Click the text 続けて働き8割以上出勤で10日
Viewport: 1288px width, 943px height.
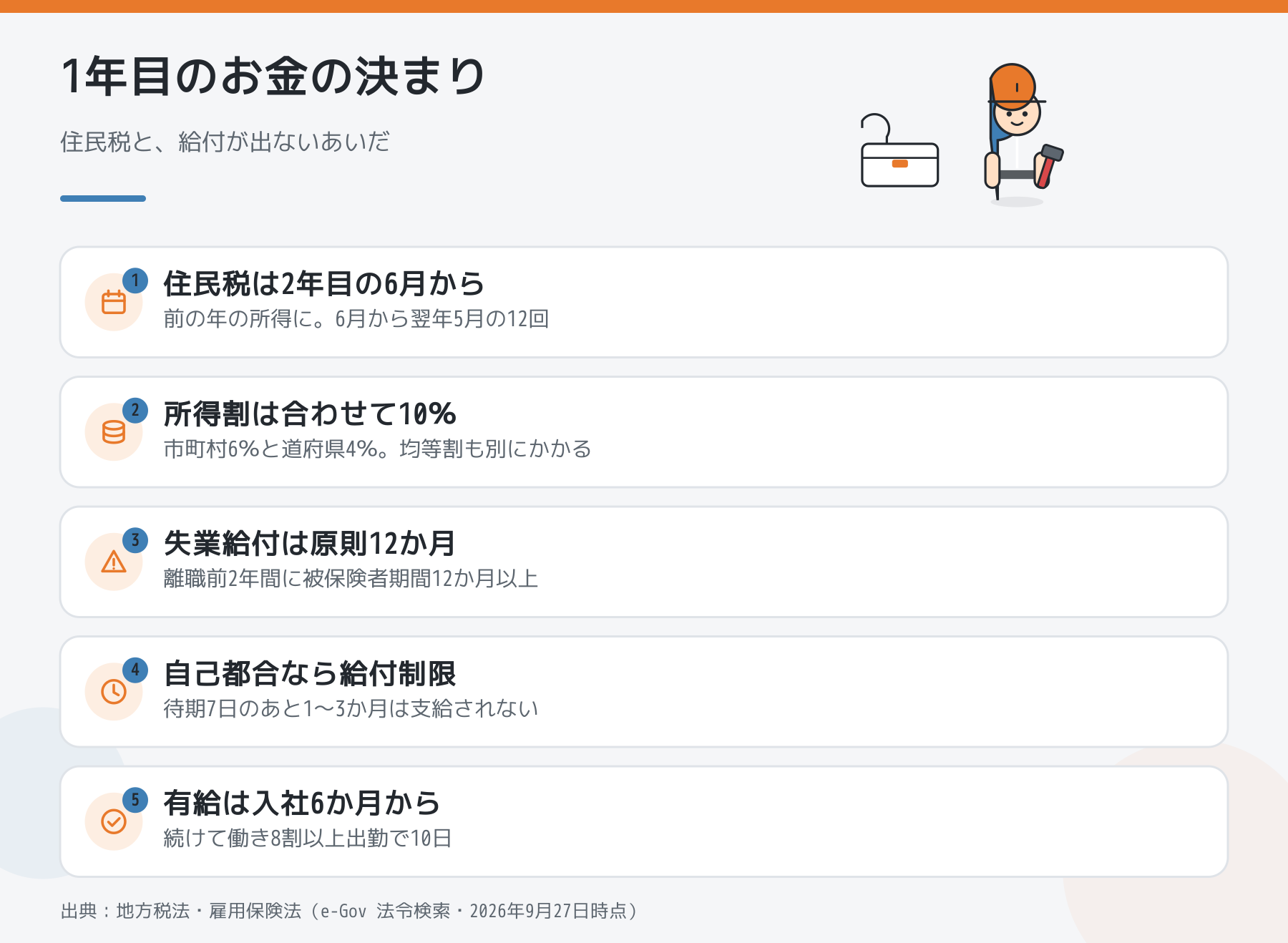click(308, 838)
